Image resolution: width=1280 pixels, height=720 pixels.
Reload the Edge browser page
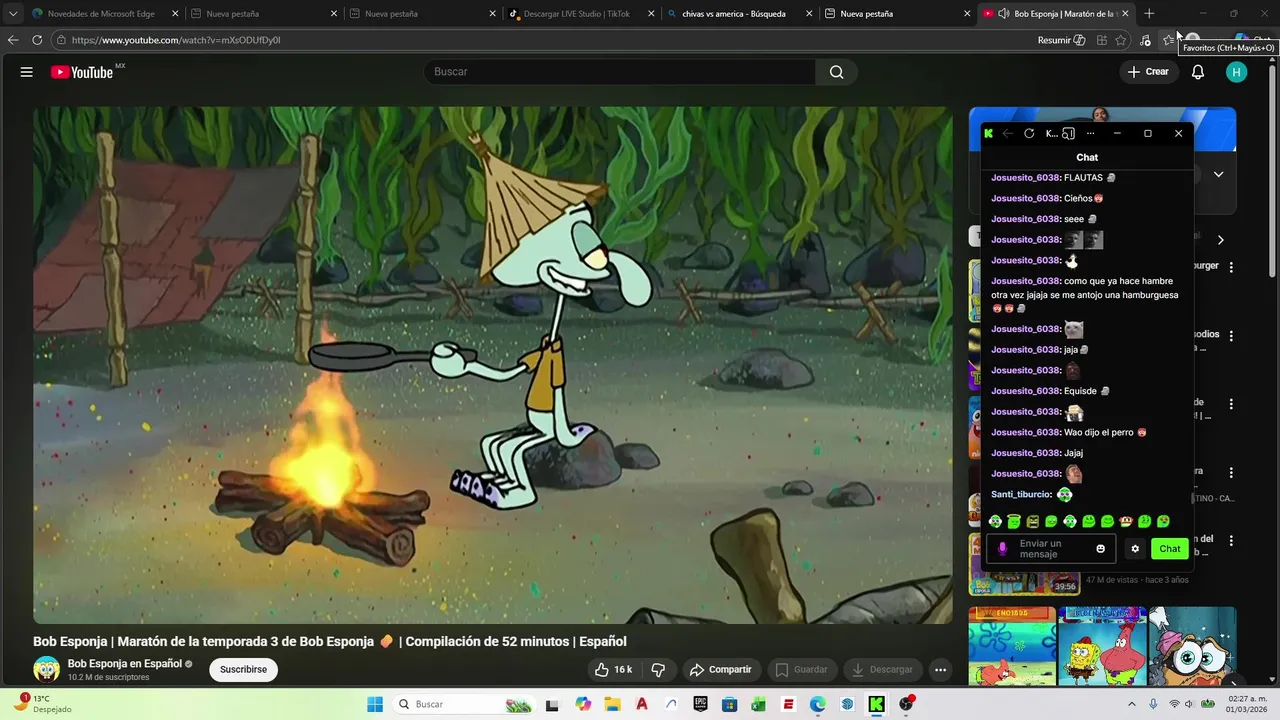click(37, 40)
